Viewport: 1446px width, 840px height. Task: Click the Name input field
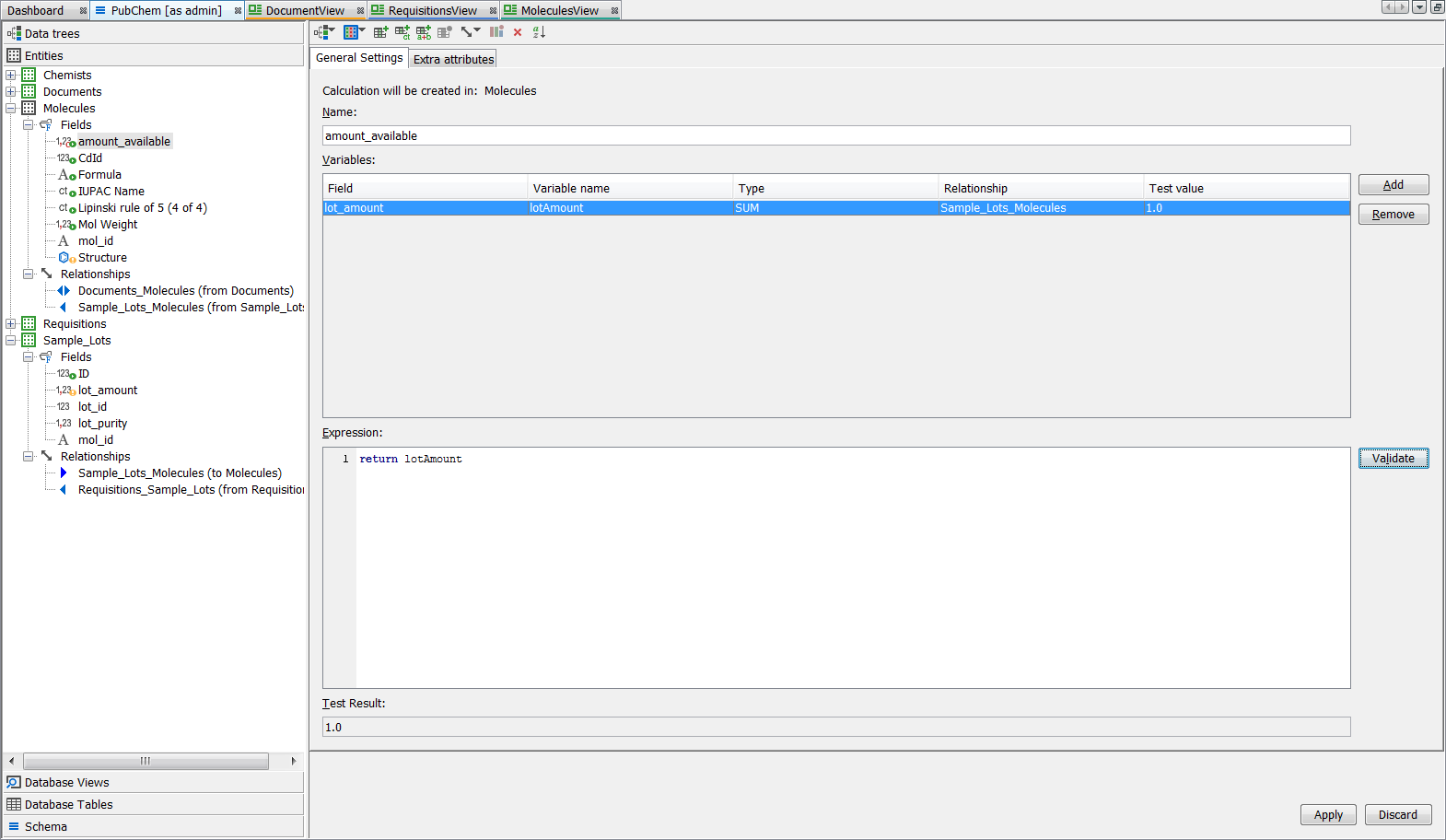pos(835,136)
